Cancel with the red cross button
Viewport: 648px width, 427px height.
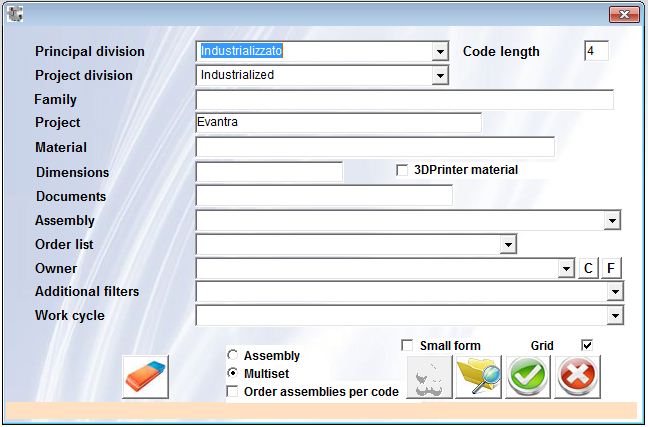click(x=577, y=377)
